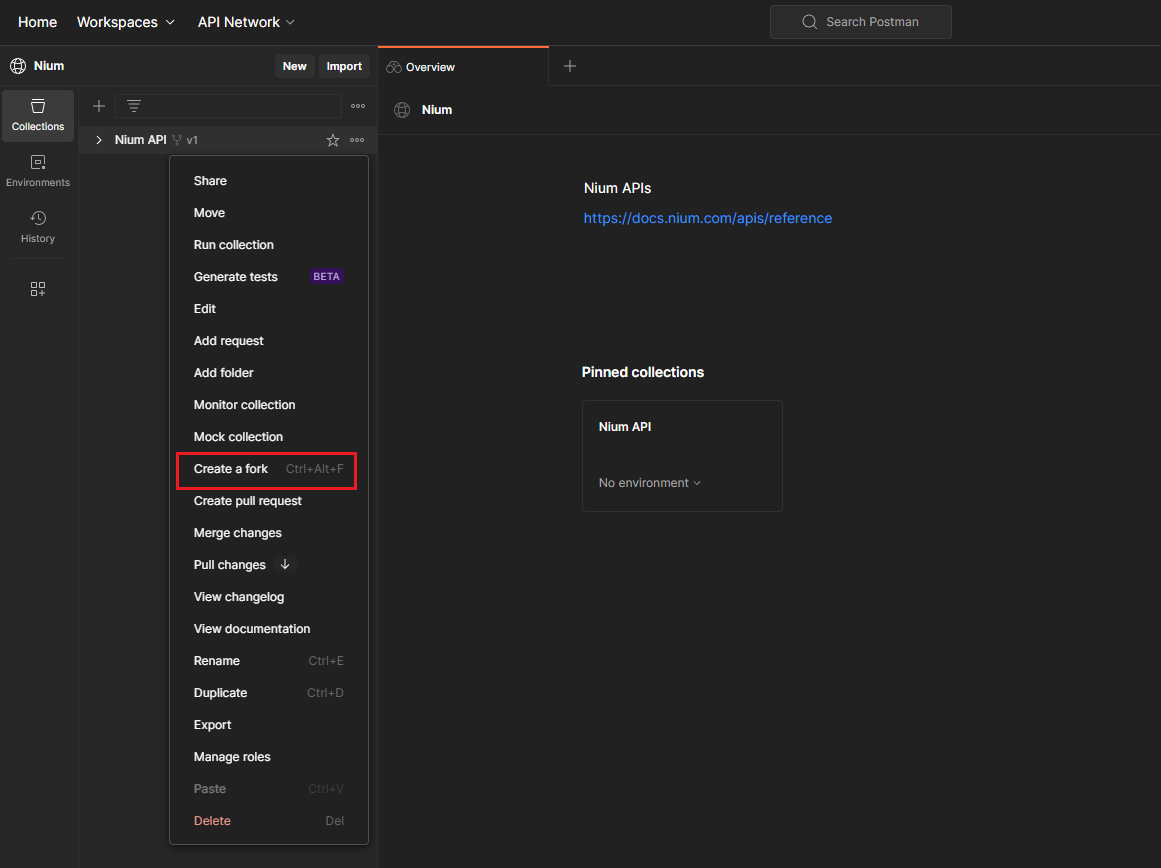Click the configure sidebar apps icon
This screenshot has width=1161, height=868.
click(38, 289)
